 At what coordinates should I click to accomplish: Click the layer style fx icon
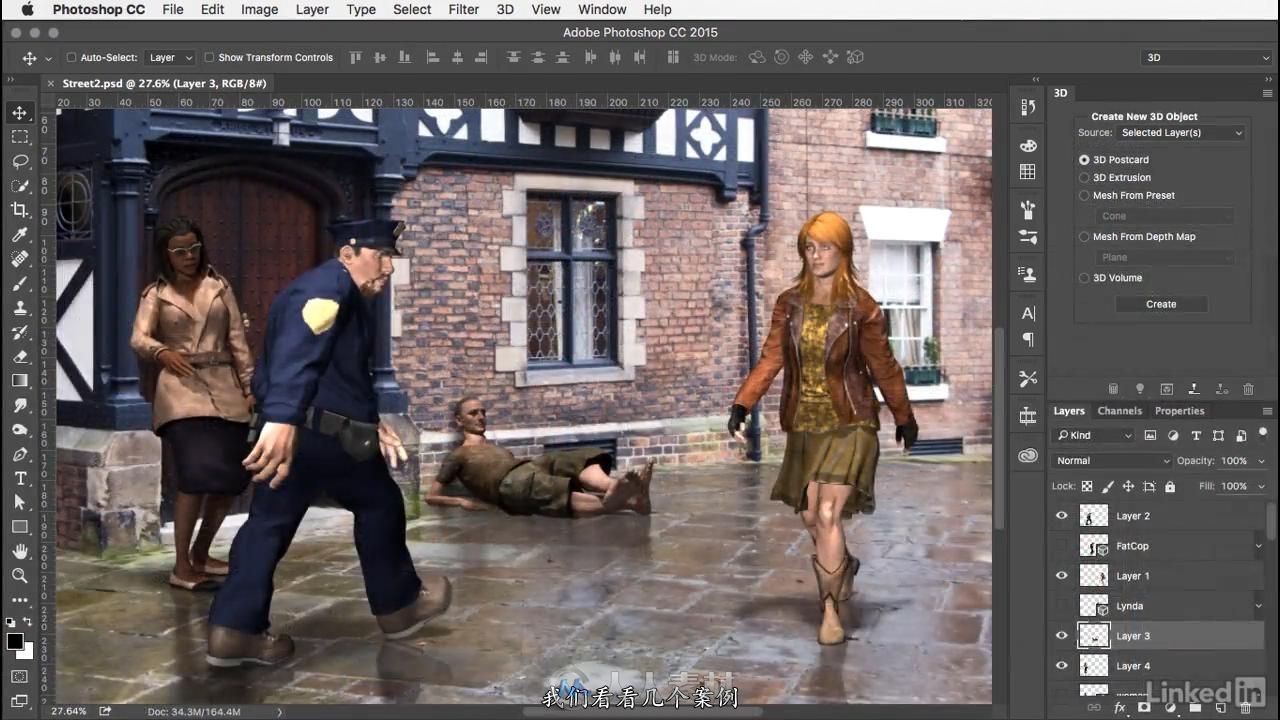click(1120, 708)
